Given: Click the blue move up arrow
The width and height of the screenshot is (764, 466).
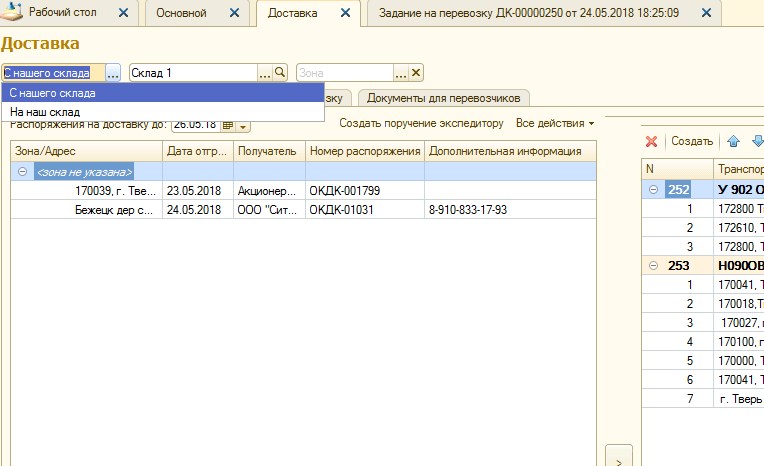Looking at the screenshot, I should point(733,142).
